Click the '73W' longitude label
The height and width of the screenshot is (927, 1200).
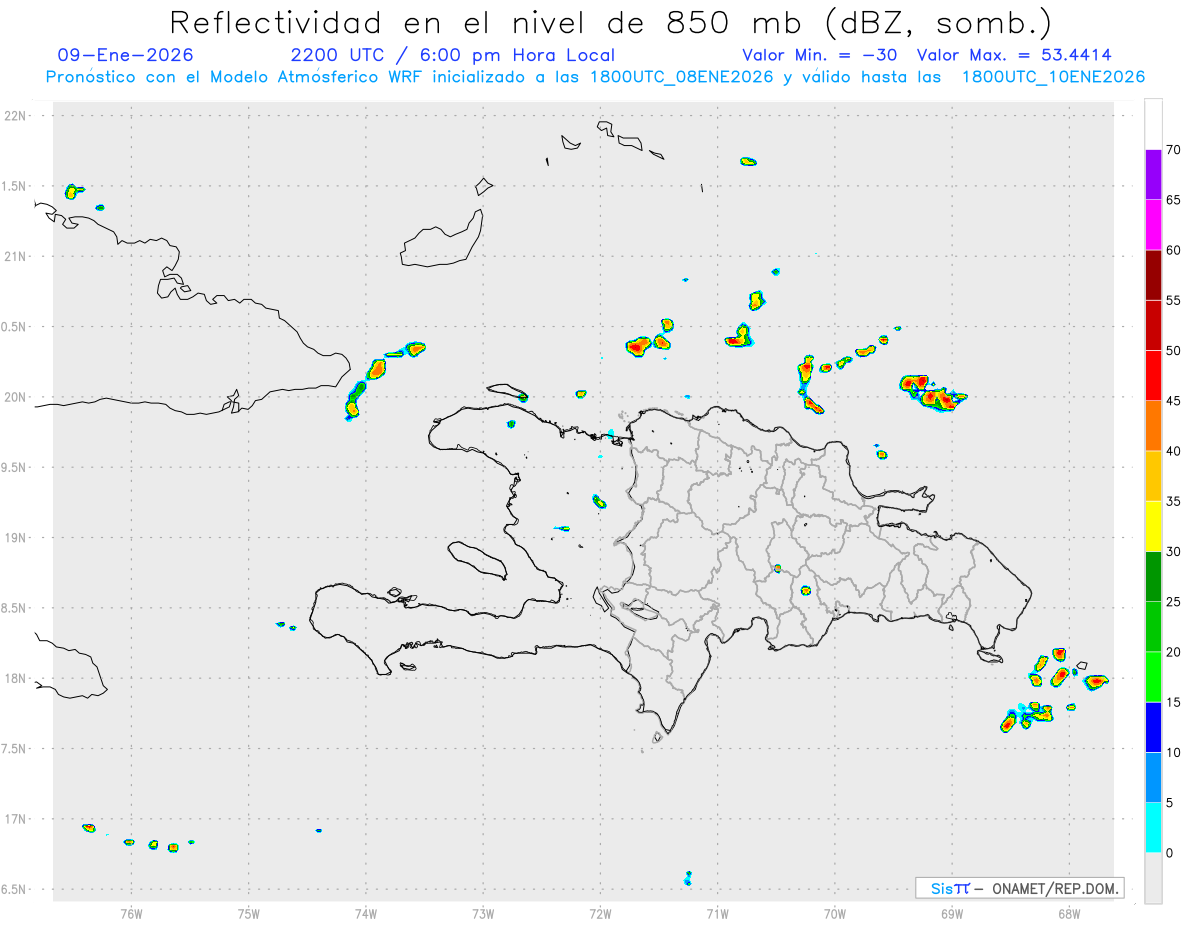(x=483, y=913)
